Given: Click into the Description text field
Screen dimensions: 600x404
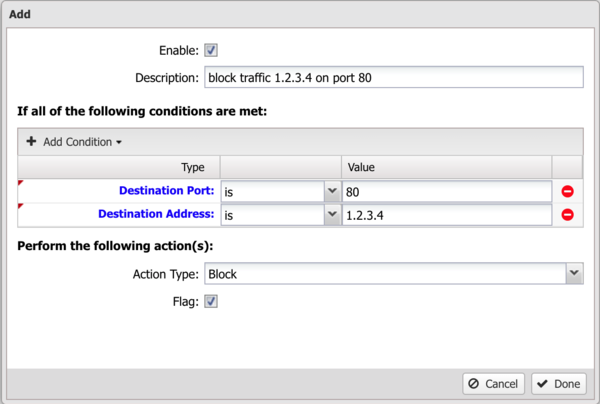Looking at the screenshot, I should click(394, 77).
